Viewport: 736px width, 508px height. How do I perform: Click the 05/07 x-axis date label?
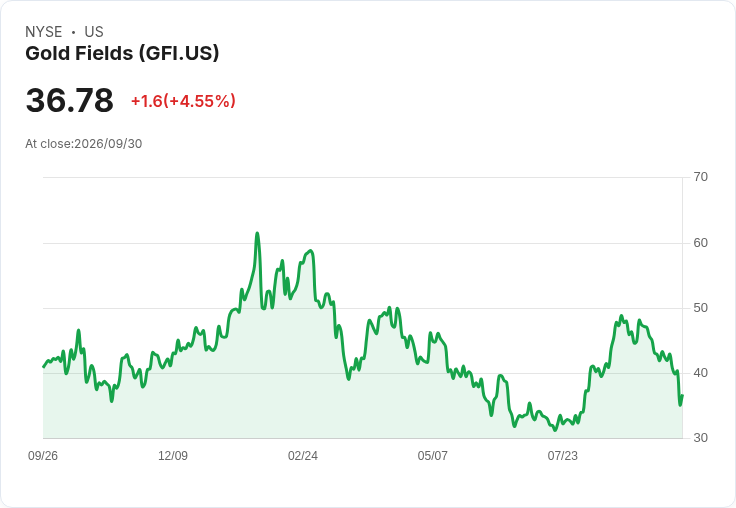point(432,455)
